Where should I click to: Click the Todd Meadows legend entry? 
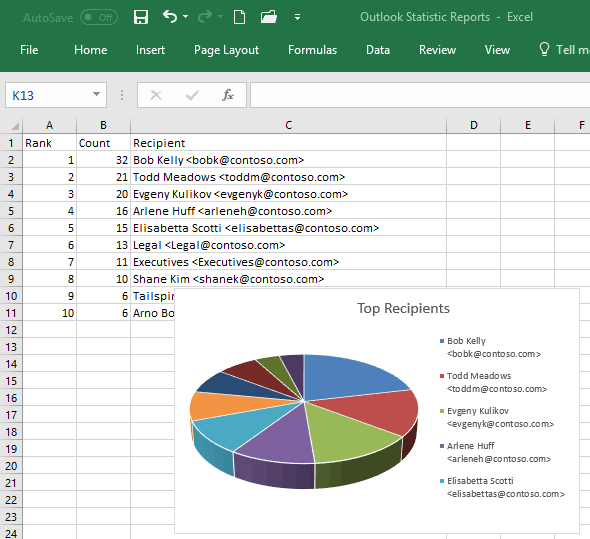(x=493, y=382)
